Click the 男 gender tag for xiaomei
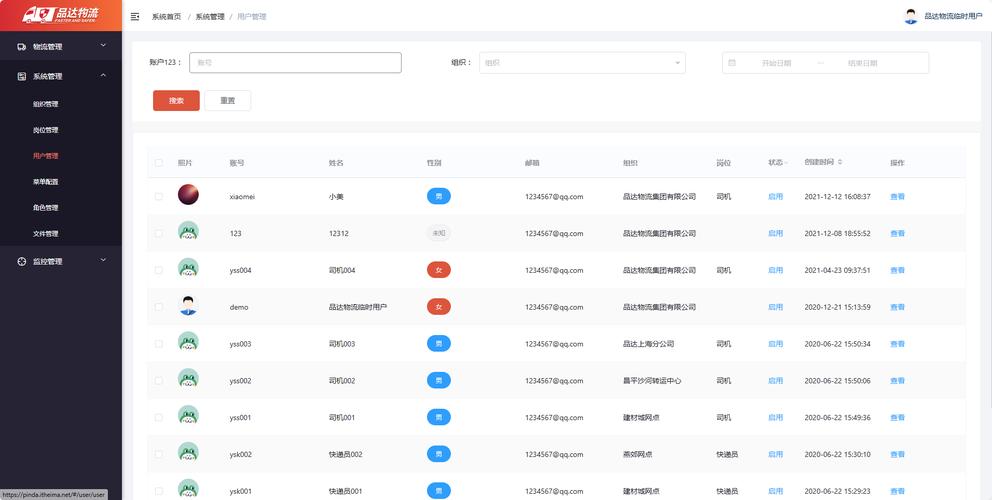 pos(439,196)
